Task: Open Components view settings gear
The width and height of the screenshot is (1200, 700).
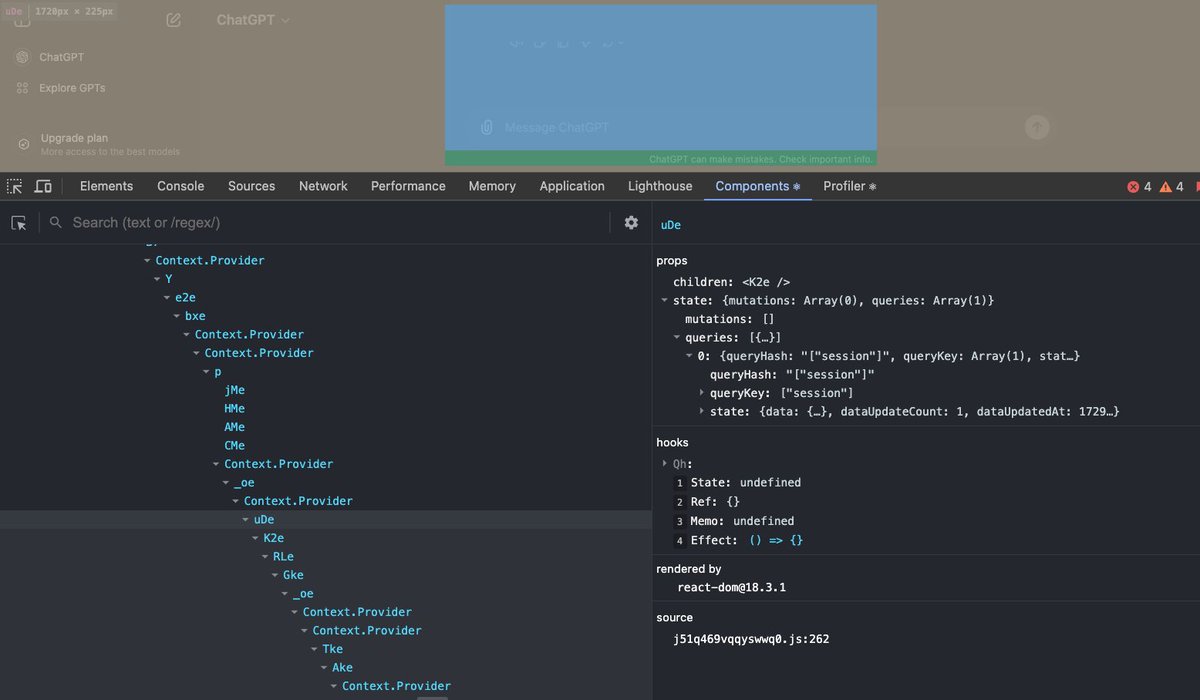Action: coord(631,223)
